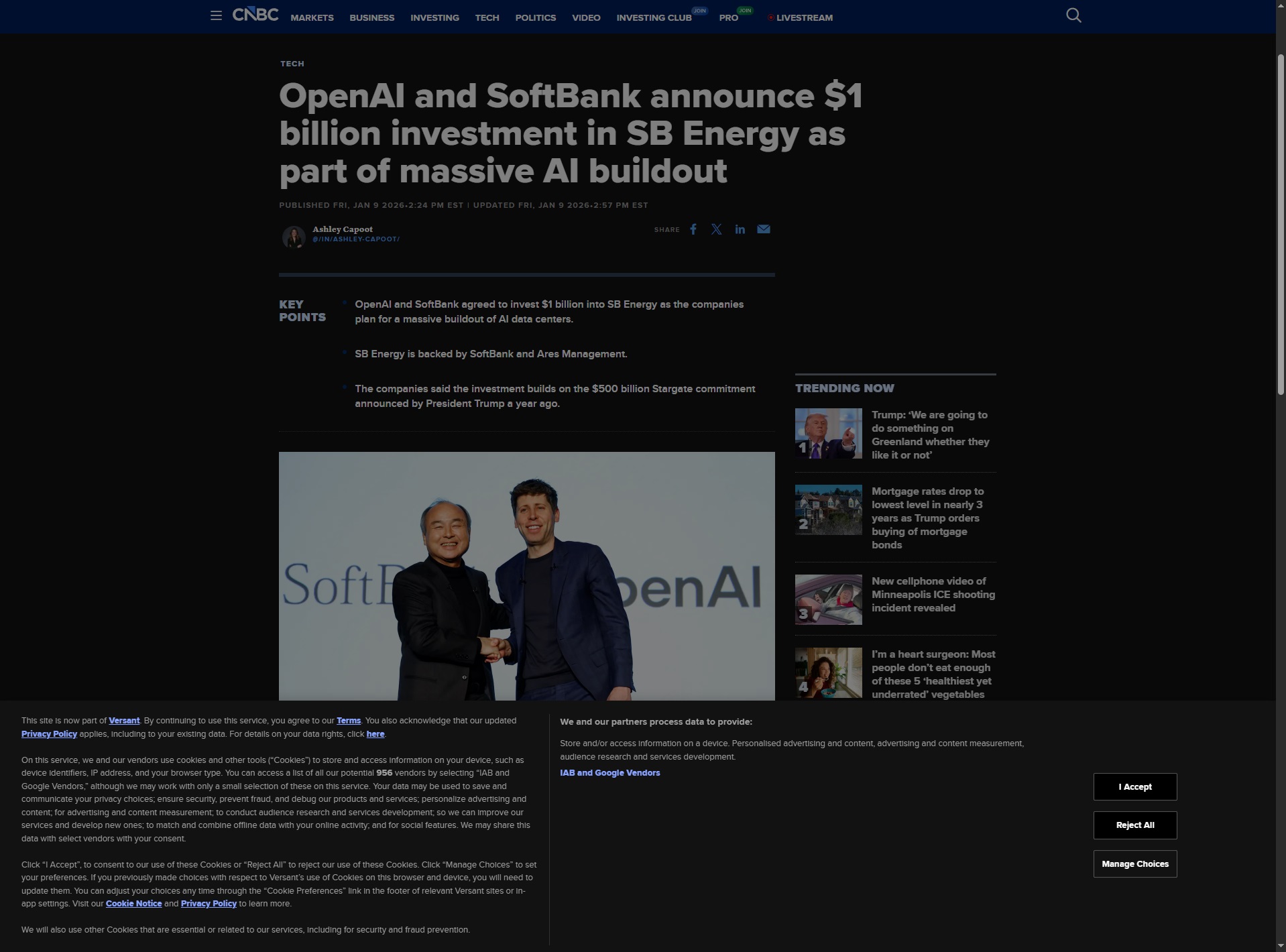Click the Tech section label above headline

point(292,64)
